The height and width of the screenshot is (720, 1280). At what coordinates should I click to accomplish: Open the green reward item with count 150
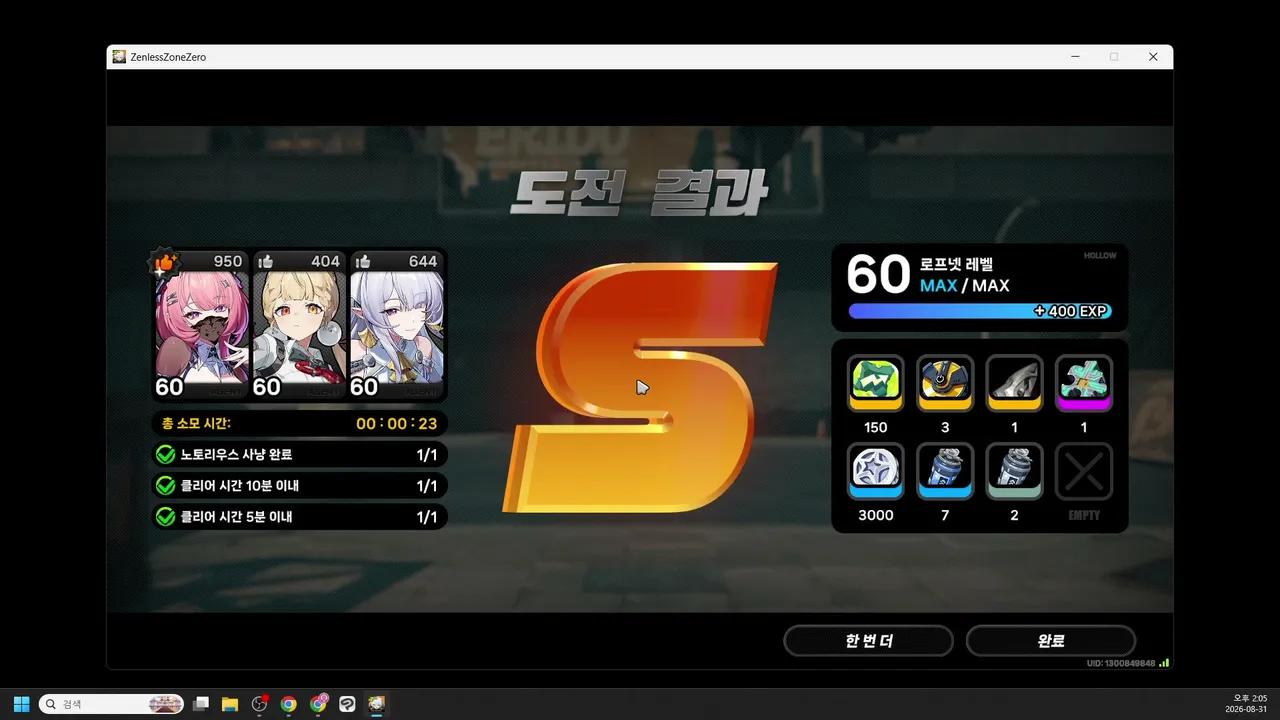click(876, 383)
